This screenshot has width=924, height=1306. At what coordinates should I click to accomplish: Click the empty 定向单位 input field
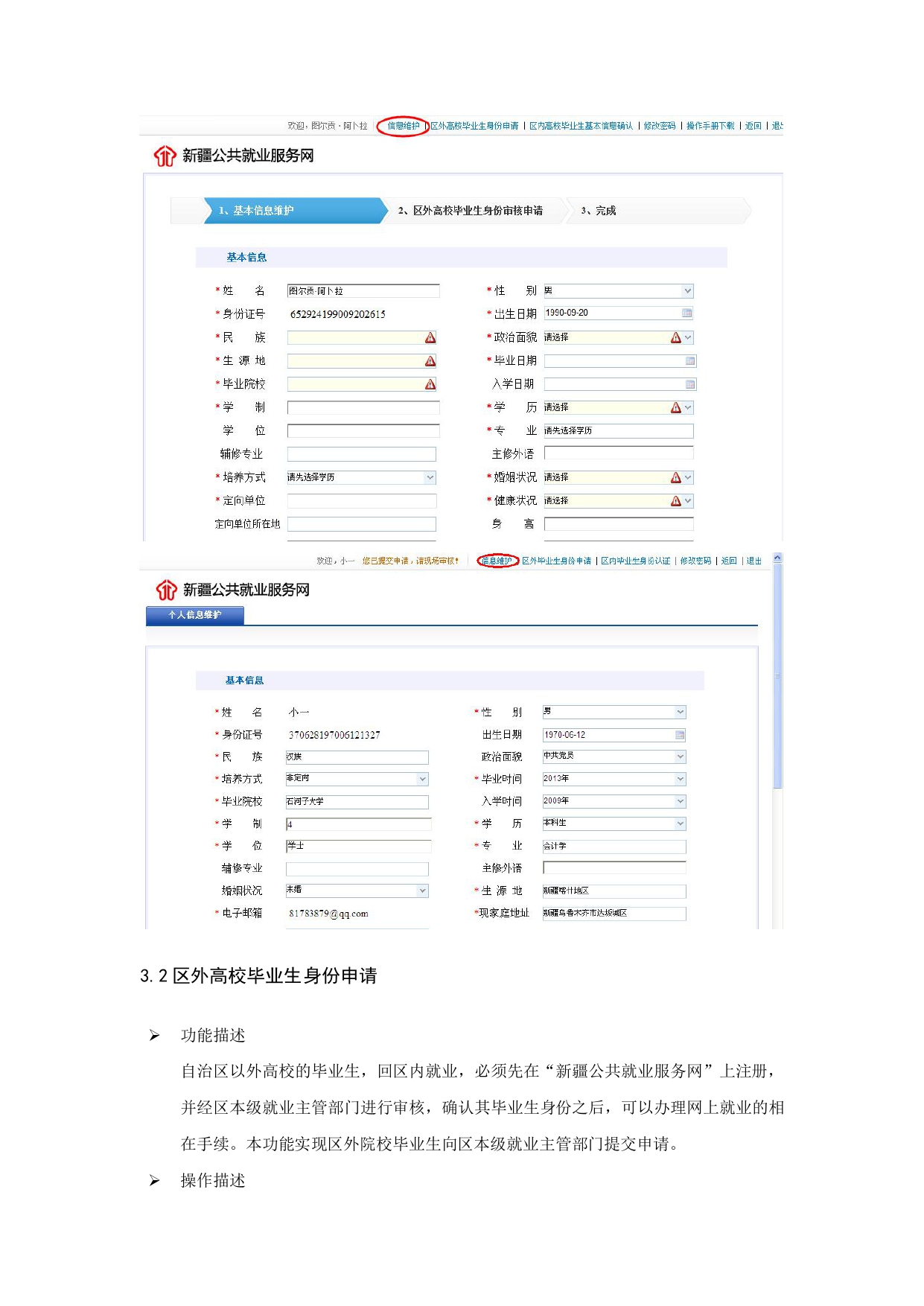click(362, 501)
